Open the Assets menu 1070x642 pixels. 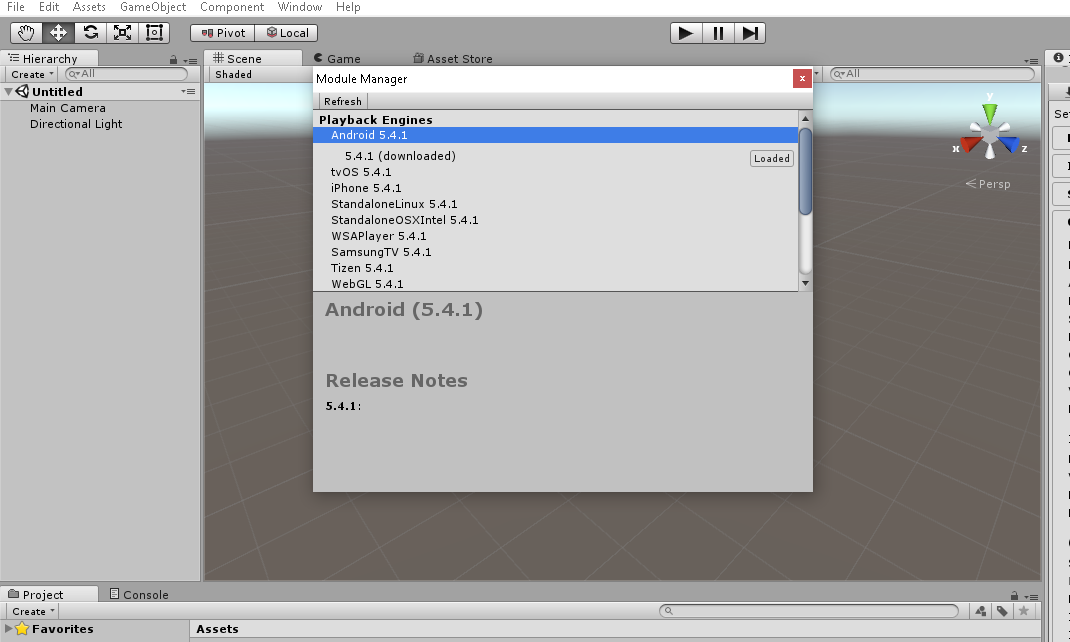89,7
